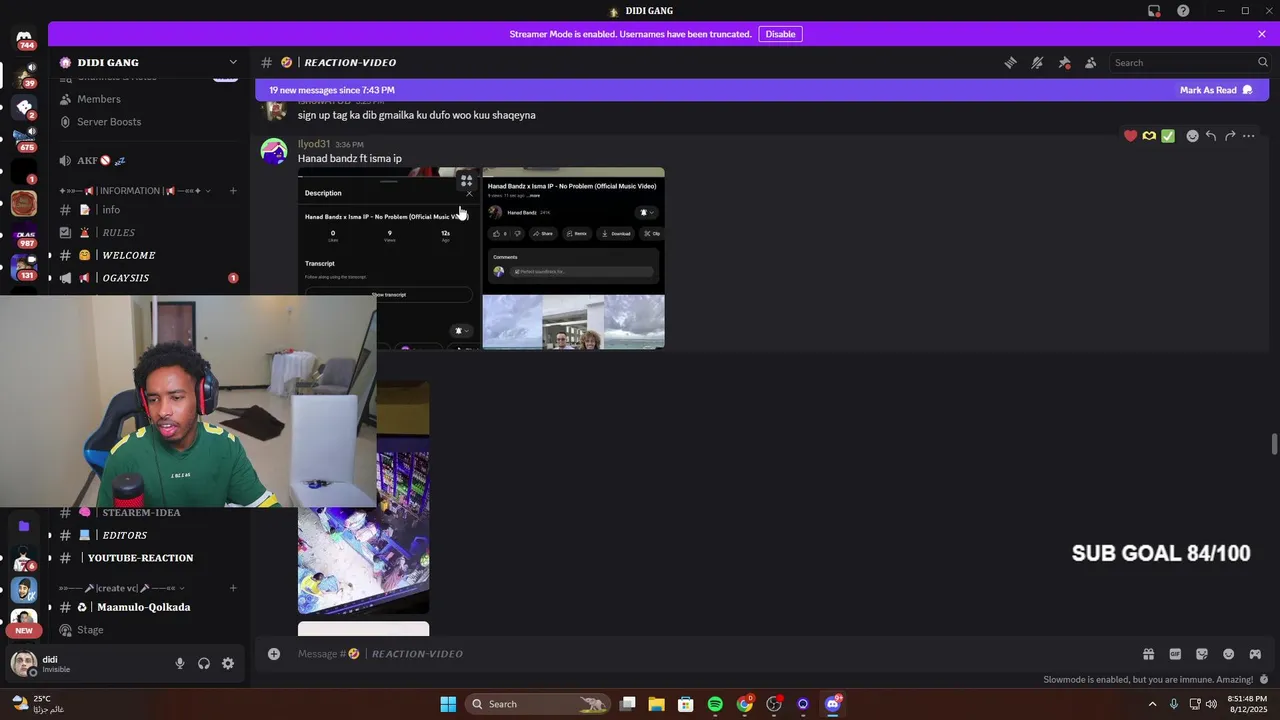Toggle the member list icon

coord(1091,62)
